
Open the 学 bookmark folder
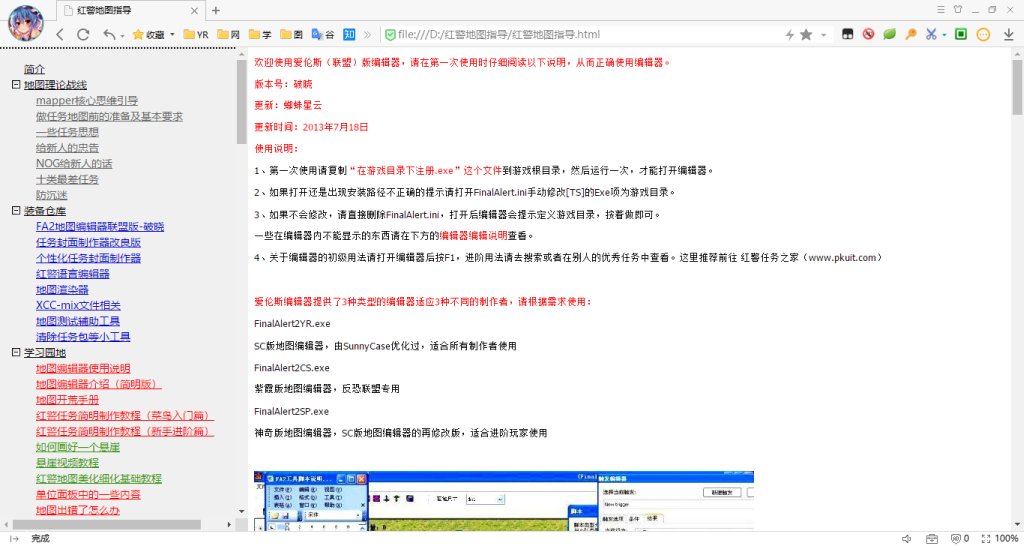(261, 35)
